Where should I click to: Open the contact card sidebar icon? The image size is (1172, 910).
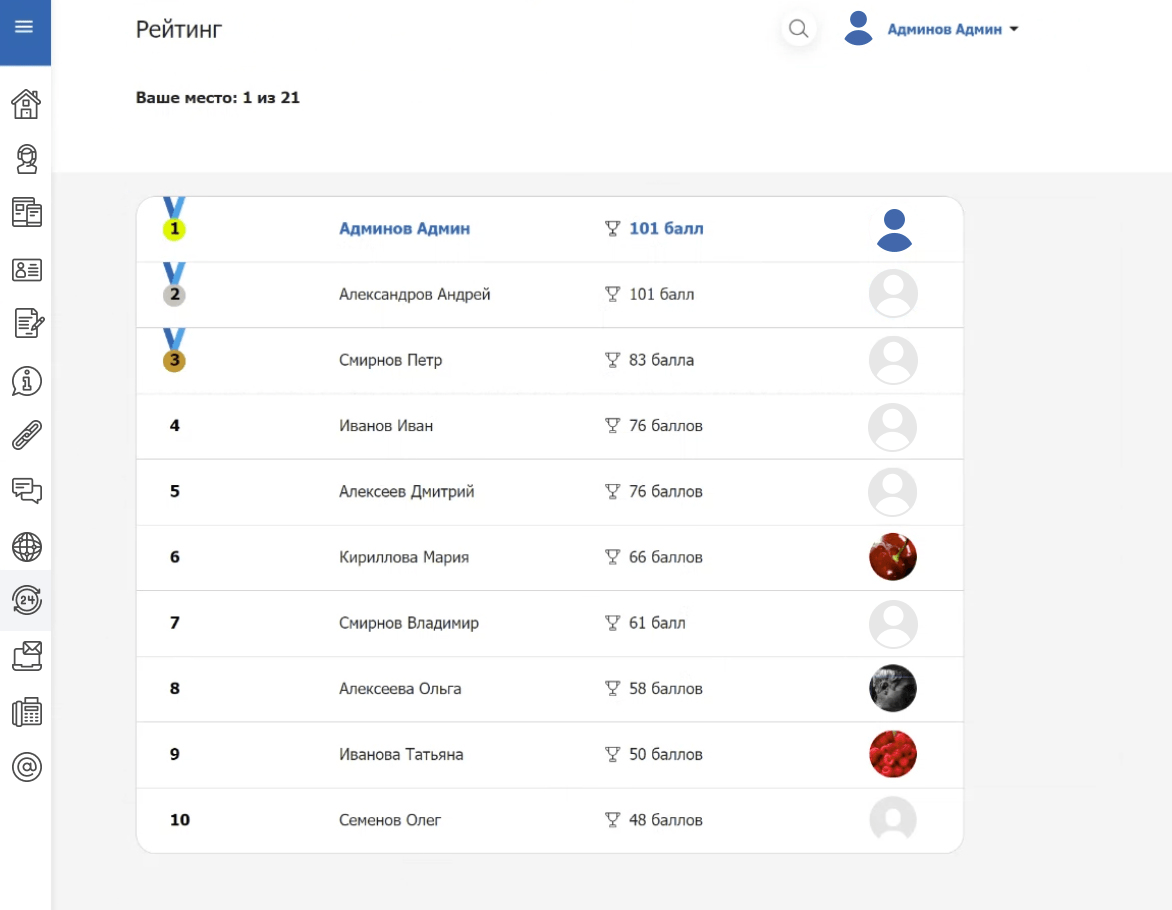26,270
